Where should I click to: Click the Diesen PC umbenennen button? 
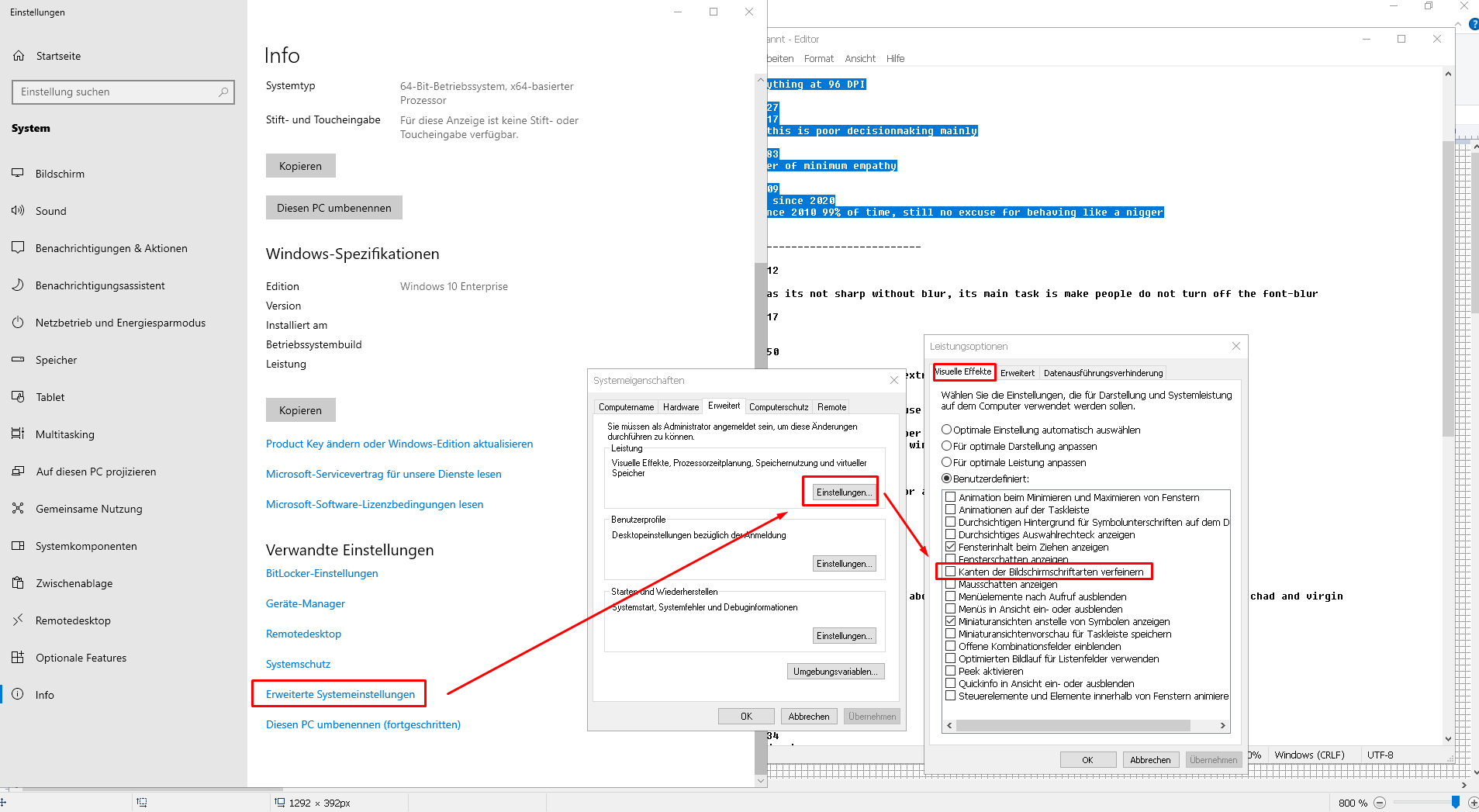pos(334,208)
